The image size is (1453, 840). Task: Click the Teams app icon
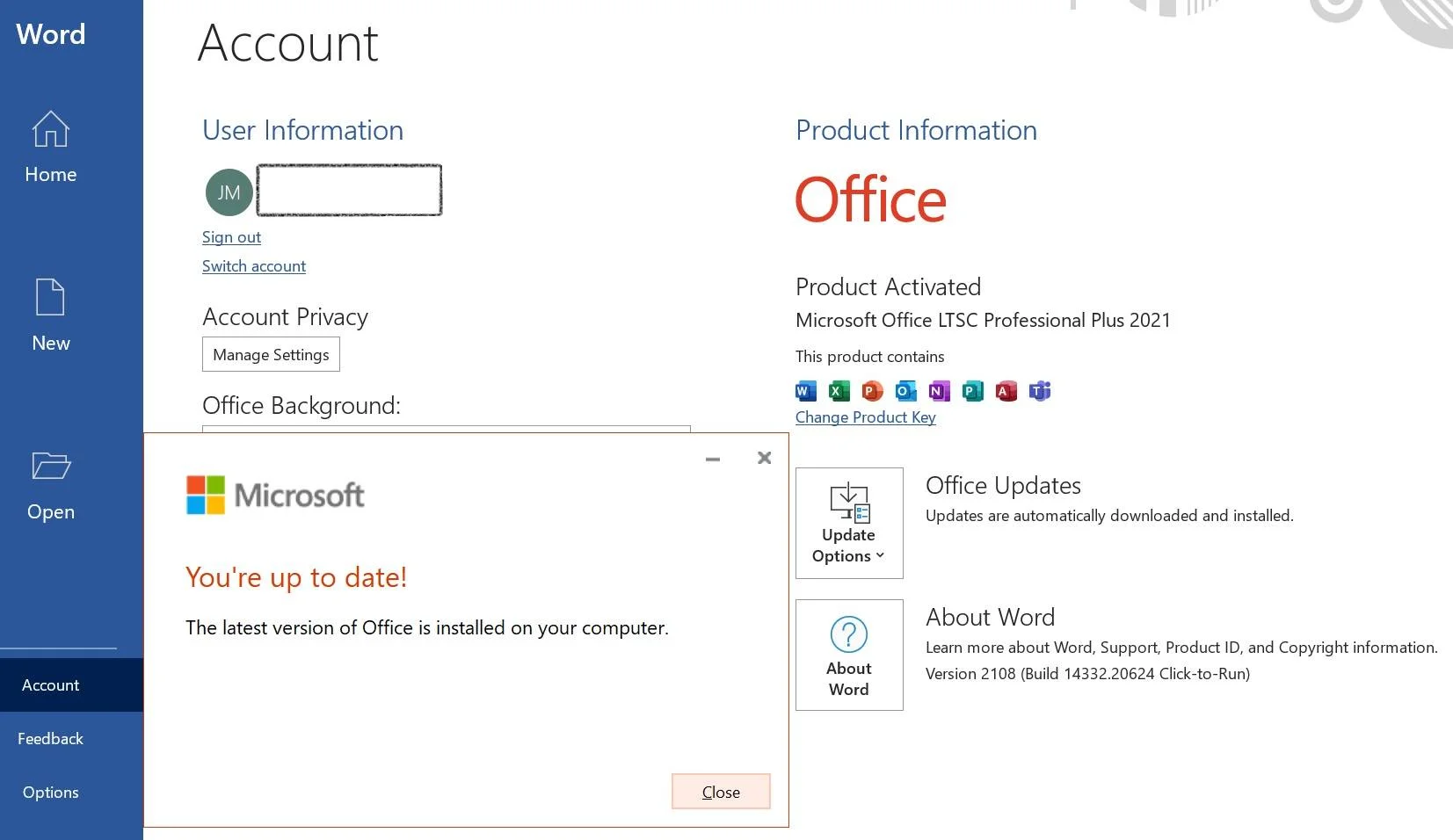[1040, 391]
